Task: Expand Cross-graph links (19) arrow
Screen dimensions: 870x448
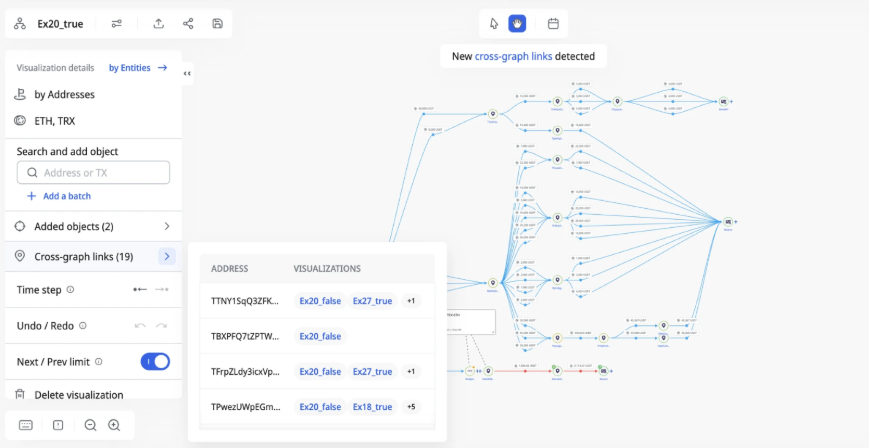Action: point(167,256)
